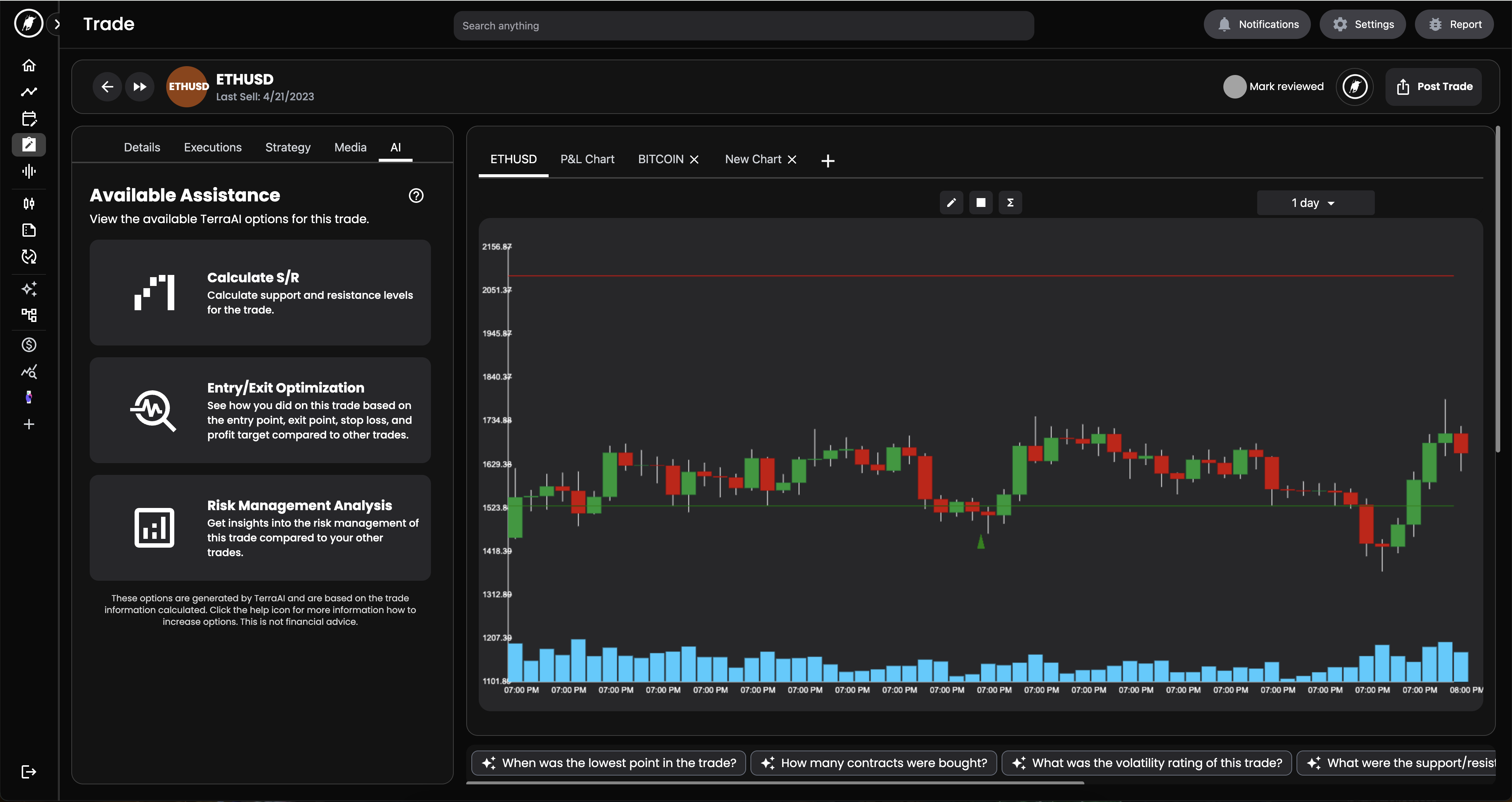This screenshot has width=1512, height=802.
Task: Open the trade journal calendar icon in sidebar
Action: [x=28, y=118]
